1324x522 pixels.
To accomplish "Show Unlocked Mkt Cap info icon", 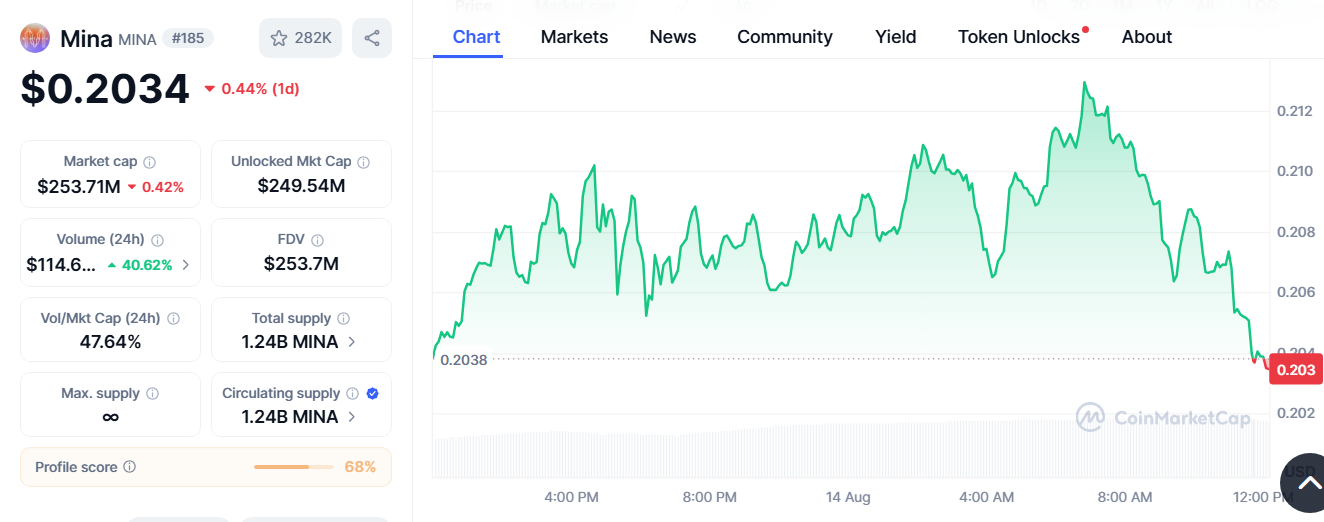I will tap(364, 162).
